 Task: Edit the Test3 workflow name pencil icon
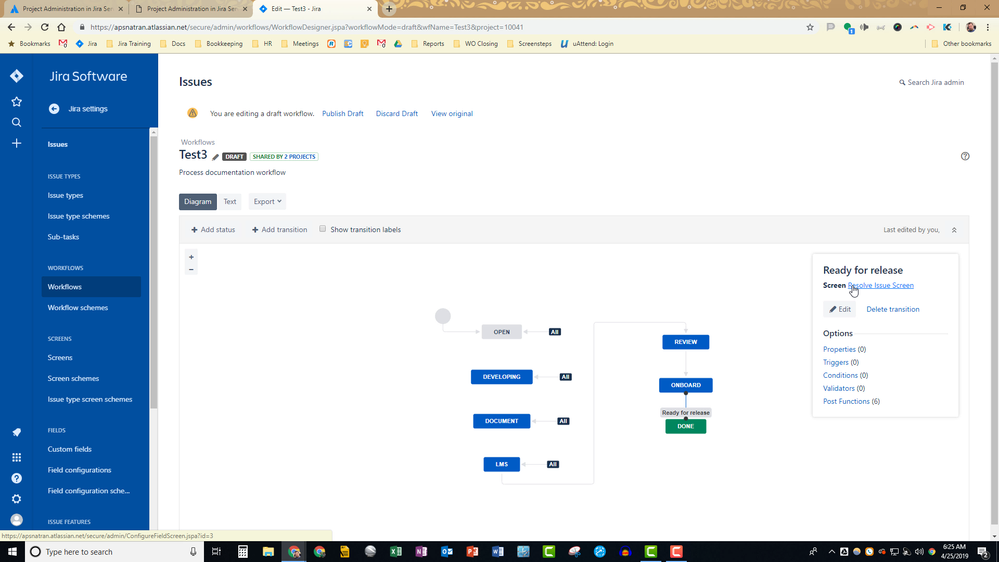tap(215, 157)
